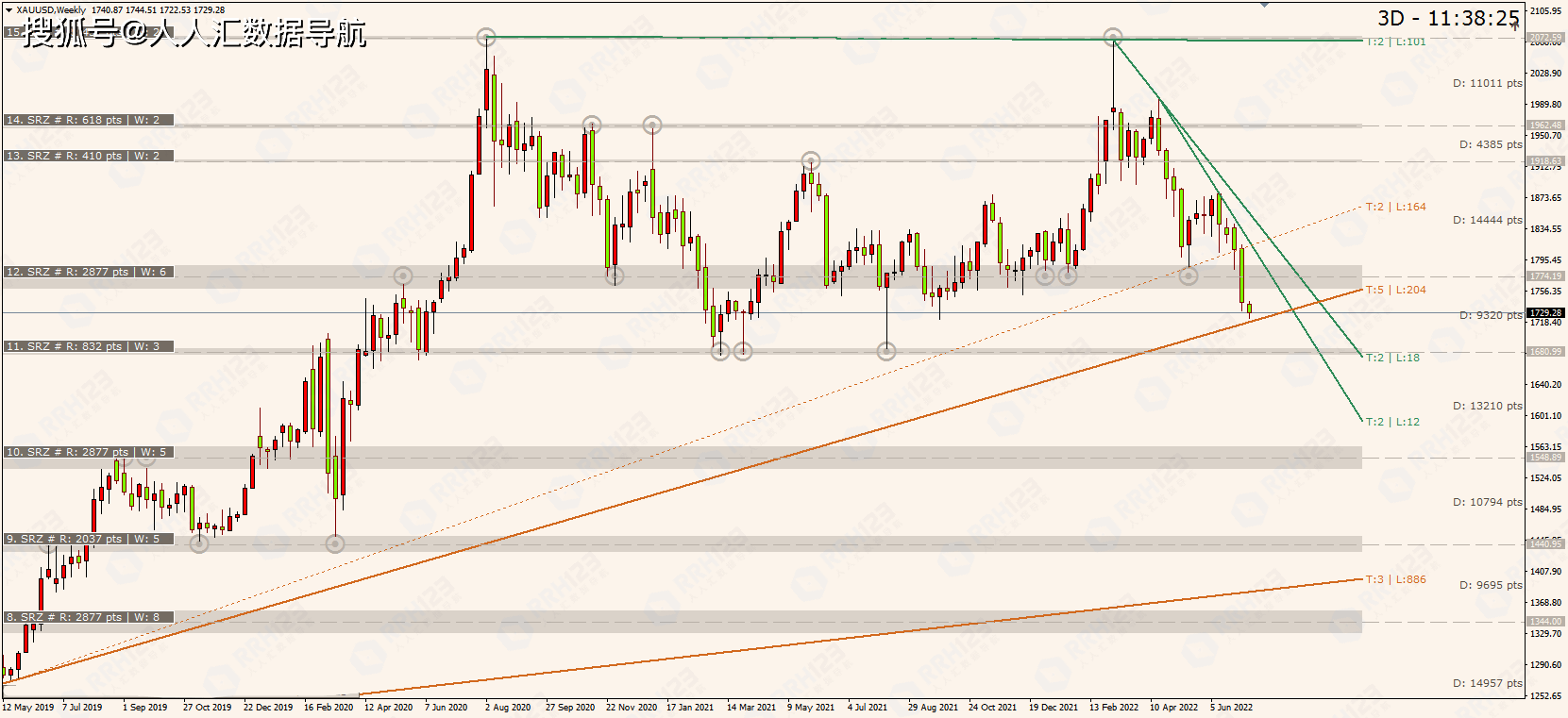1568x718 pixels.
Task: Open the XAUUSD,Weekly chart dropdown triangle
Action: click(8, 10)
